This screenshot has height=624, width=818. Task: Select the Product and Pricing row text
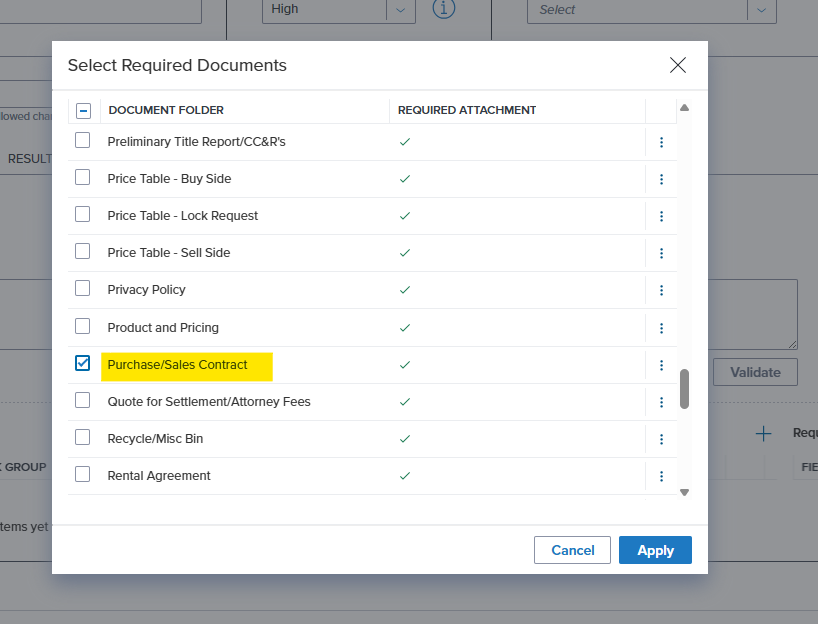(x=163, y=328)
